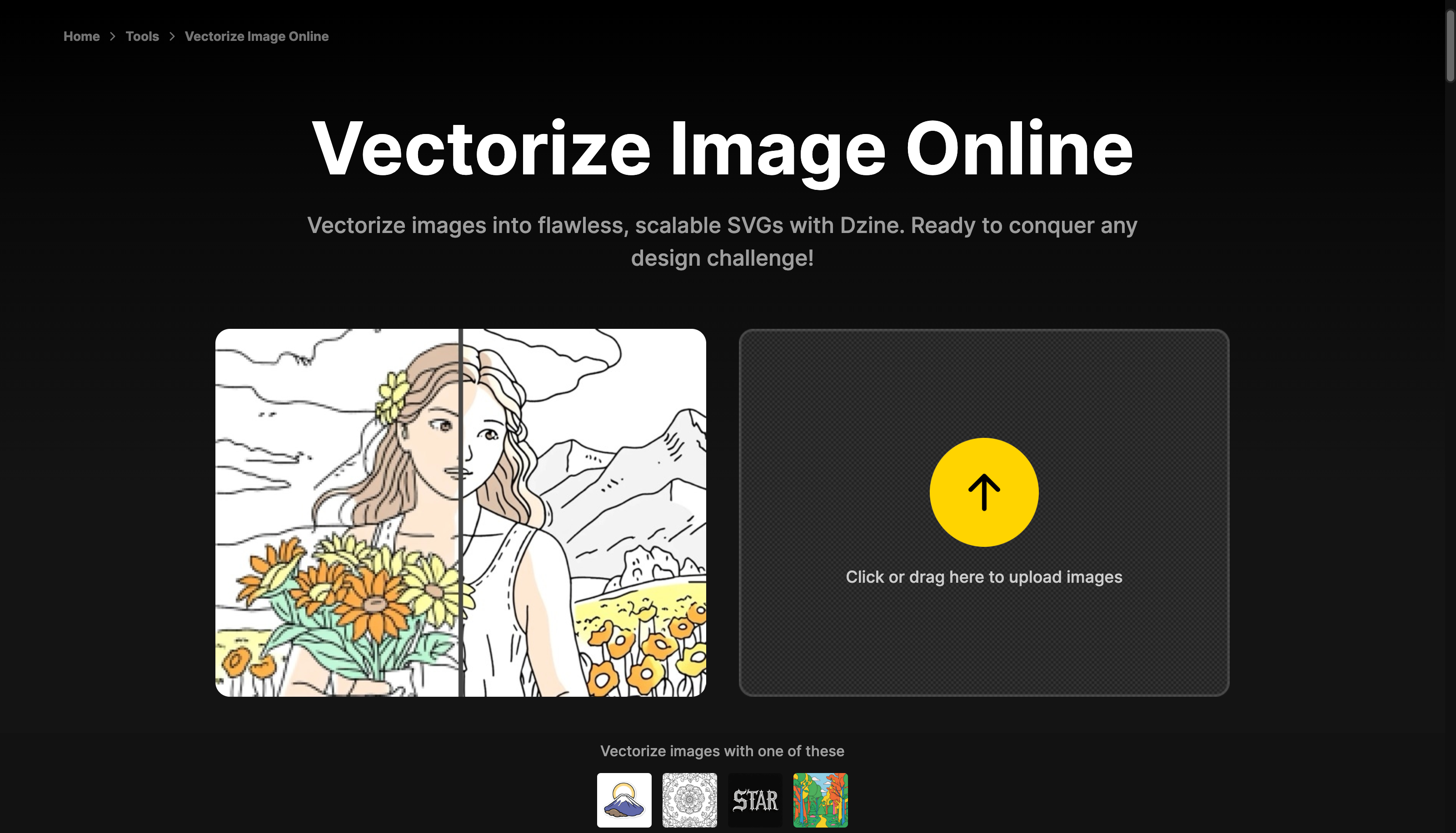Click the chevron between Home and Tools

click(112, 36)
